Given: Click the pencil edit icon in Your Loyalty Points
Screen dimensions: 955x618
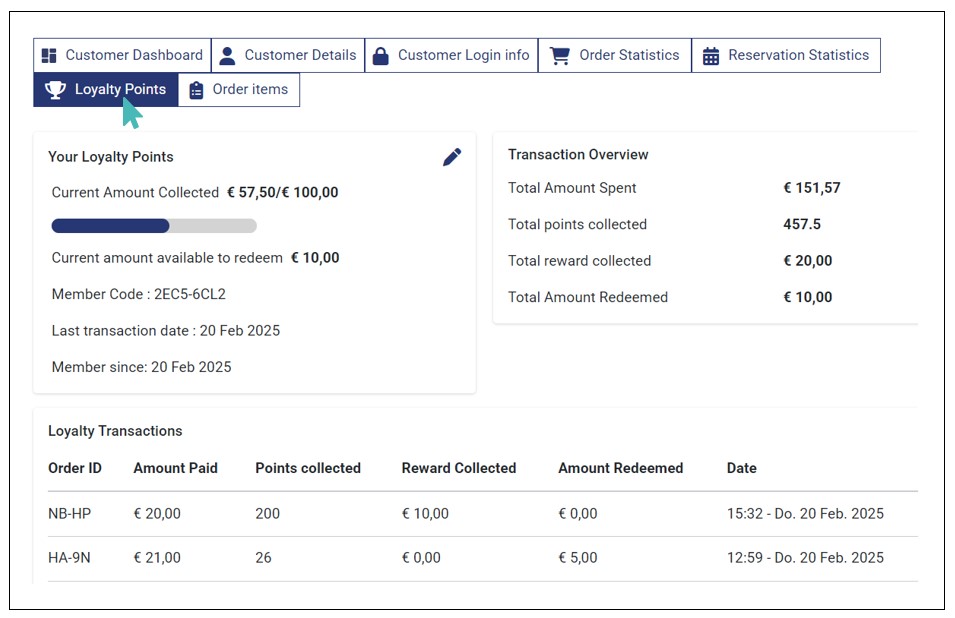Looking at the screenshot, I should click(452, 157).
